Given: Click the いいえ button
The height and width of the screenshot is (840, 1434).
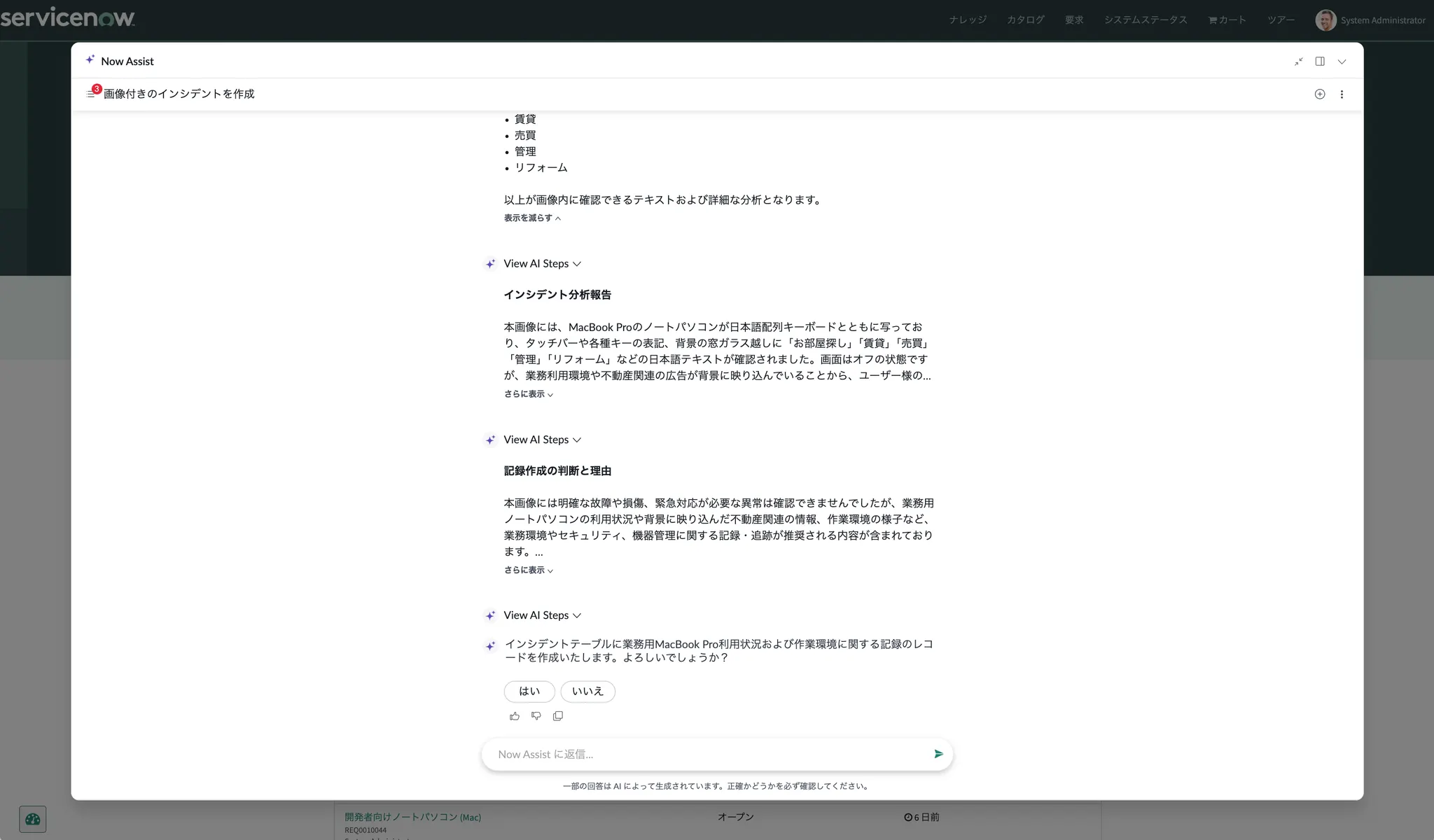Looking at the screenshot, I should pos(587,692).
